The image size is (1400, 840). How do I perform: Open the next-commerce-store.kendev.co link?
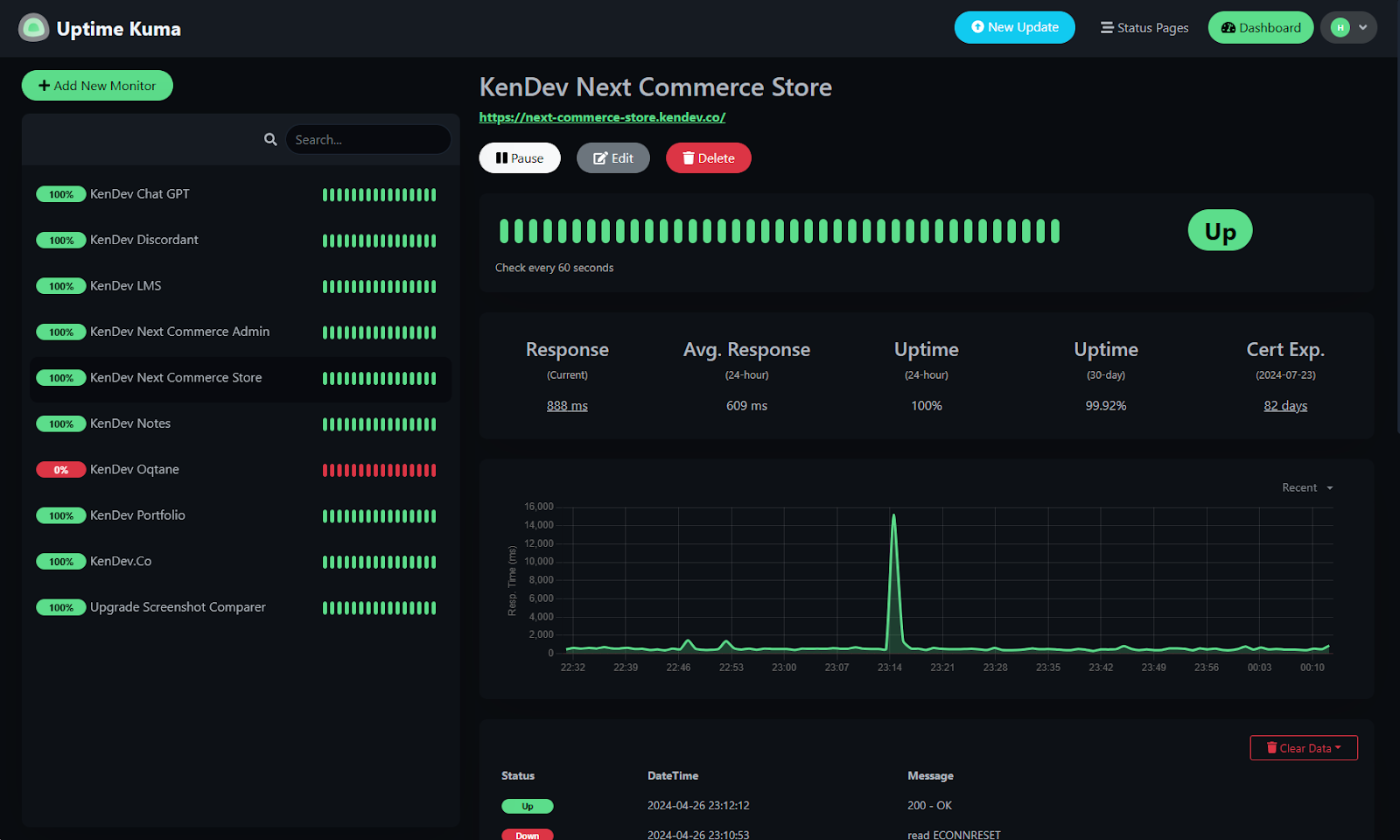602,117
